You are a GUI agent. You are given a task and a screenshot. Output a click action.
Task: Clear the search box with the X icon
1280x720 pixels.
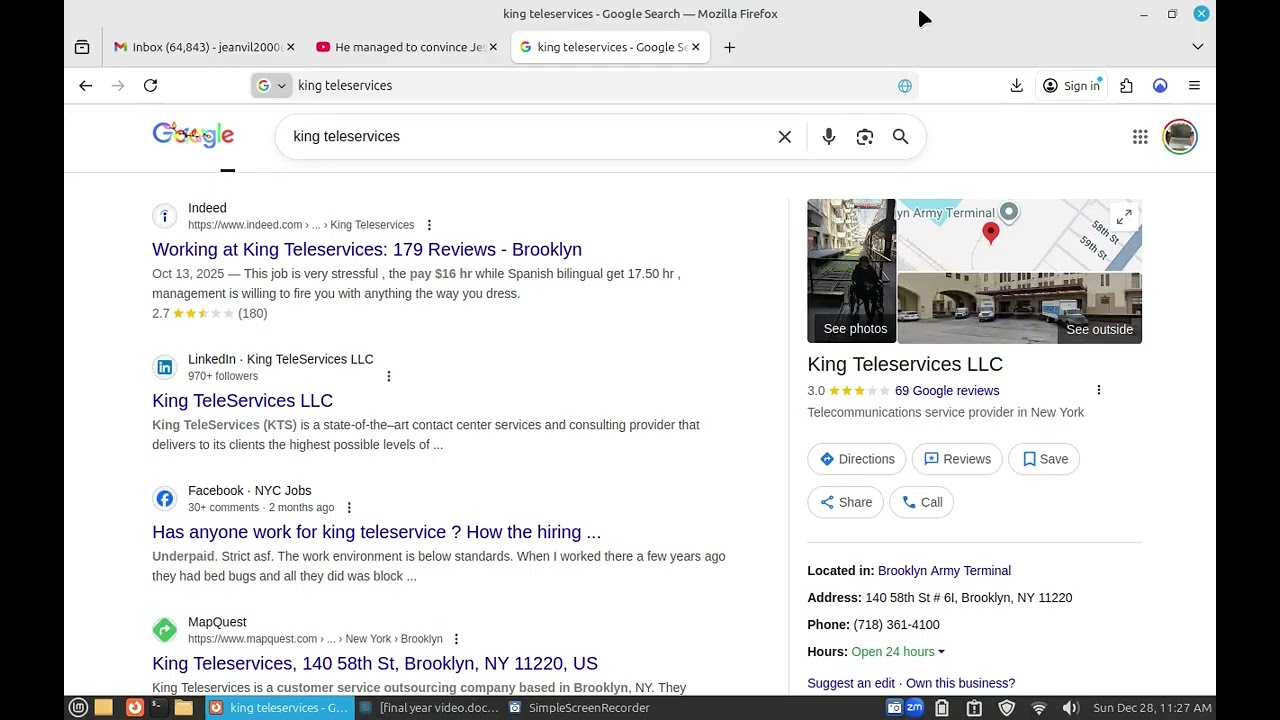tap(785, 137)
